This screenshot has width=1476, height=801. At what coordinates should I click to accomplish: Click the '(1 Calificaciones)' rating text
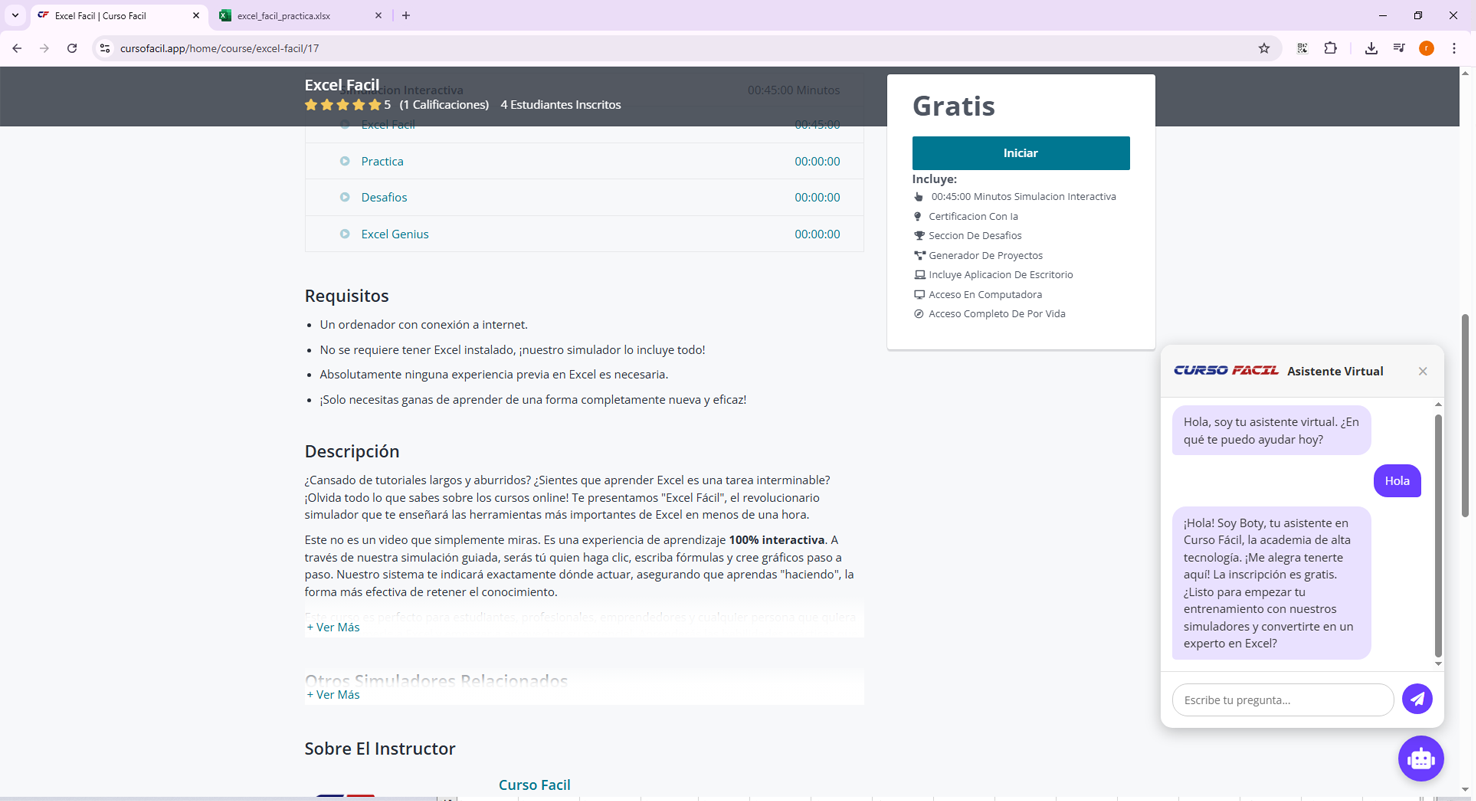click(x=444, y=104)
